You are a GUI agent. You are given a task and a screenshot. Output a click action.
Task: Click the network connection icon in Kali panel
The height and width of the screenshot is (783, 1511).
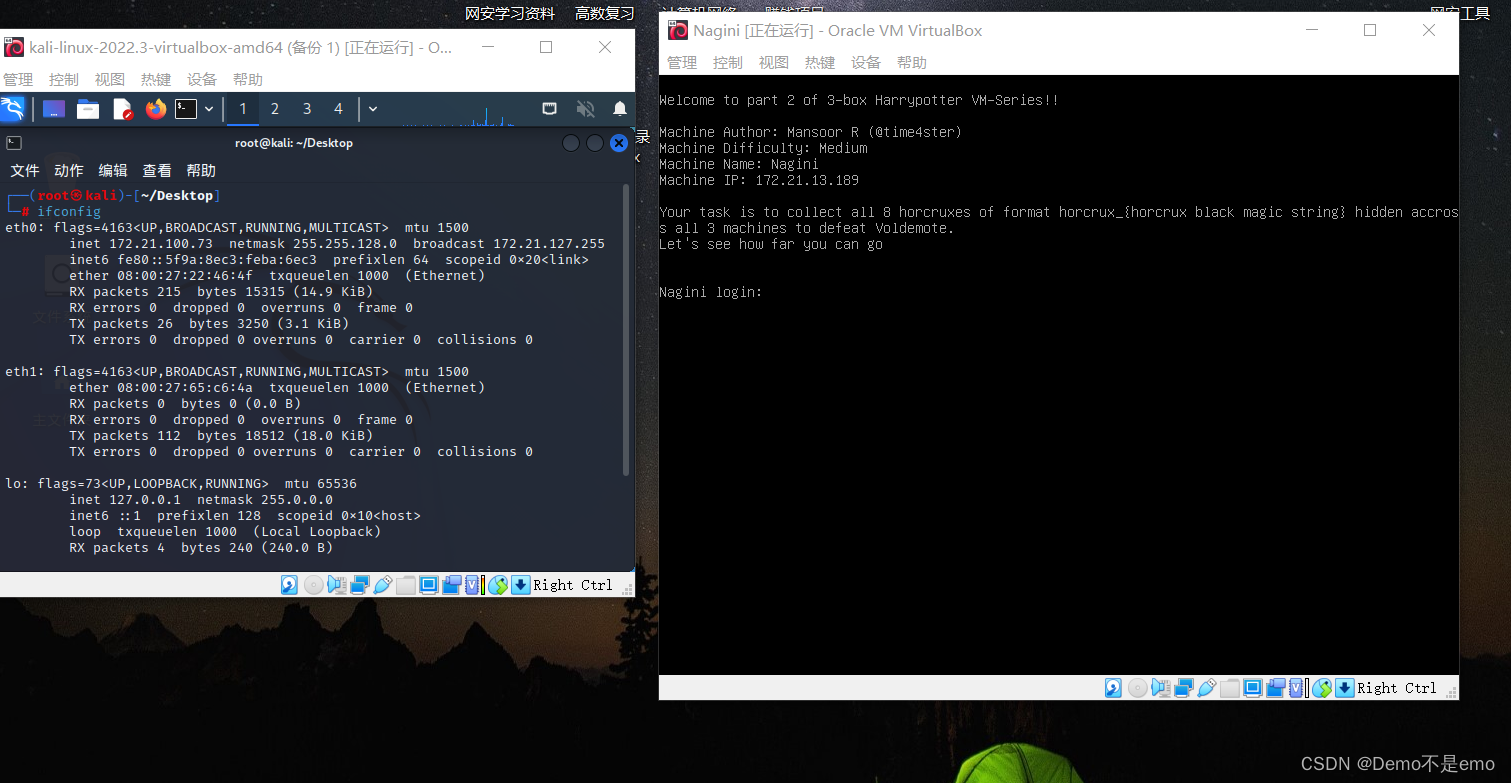(549, 108)
